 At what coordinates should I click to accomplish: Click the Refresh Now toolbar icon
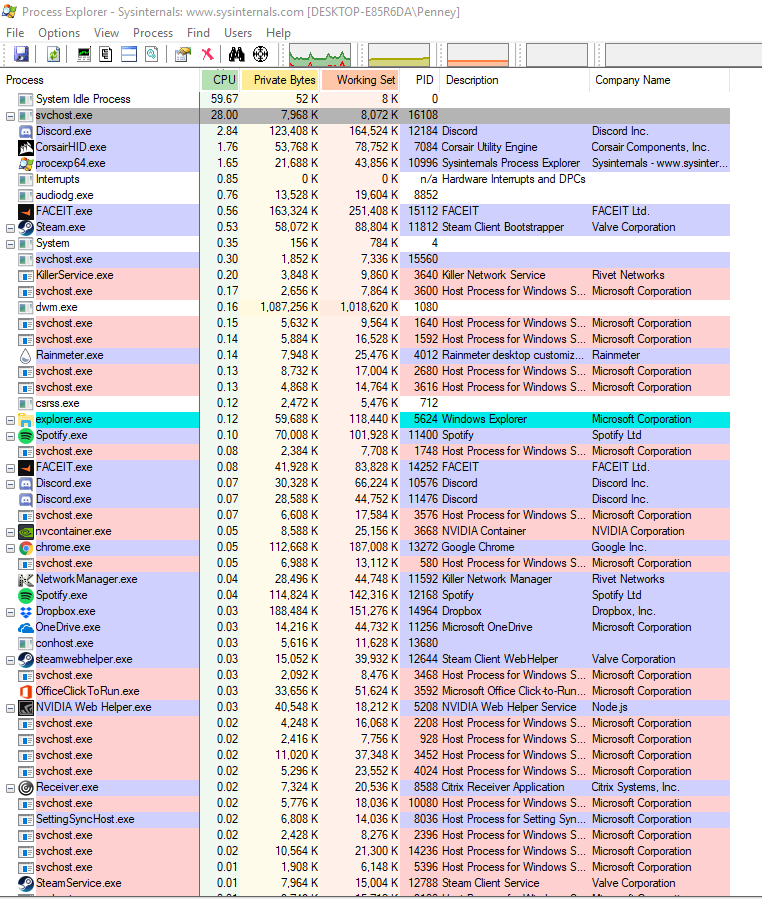pyautogui.click(x=53, y=54)
